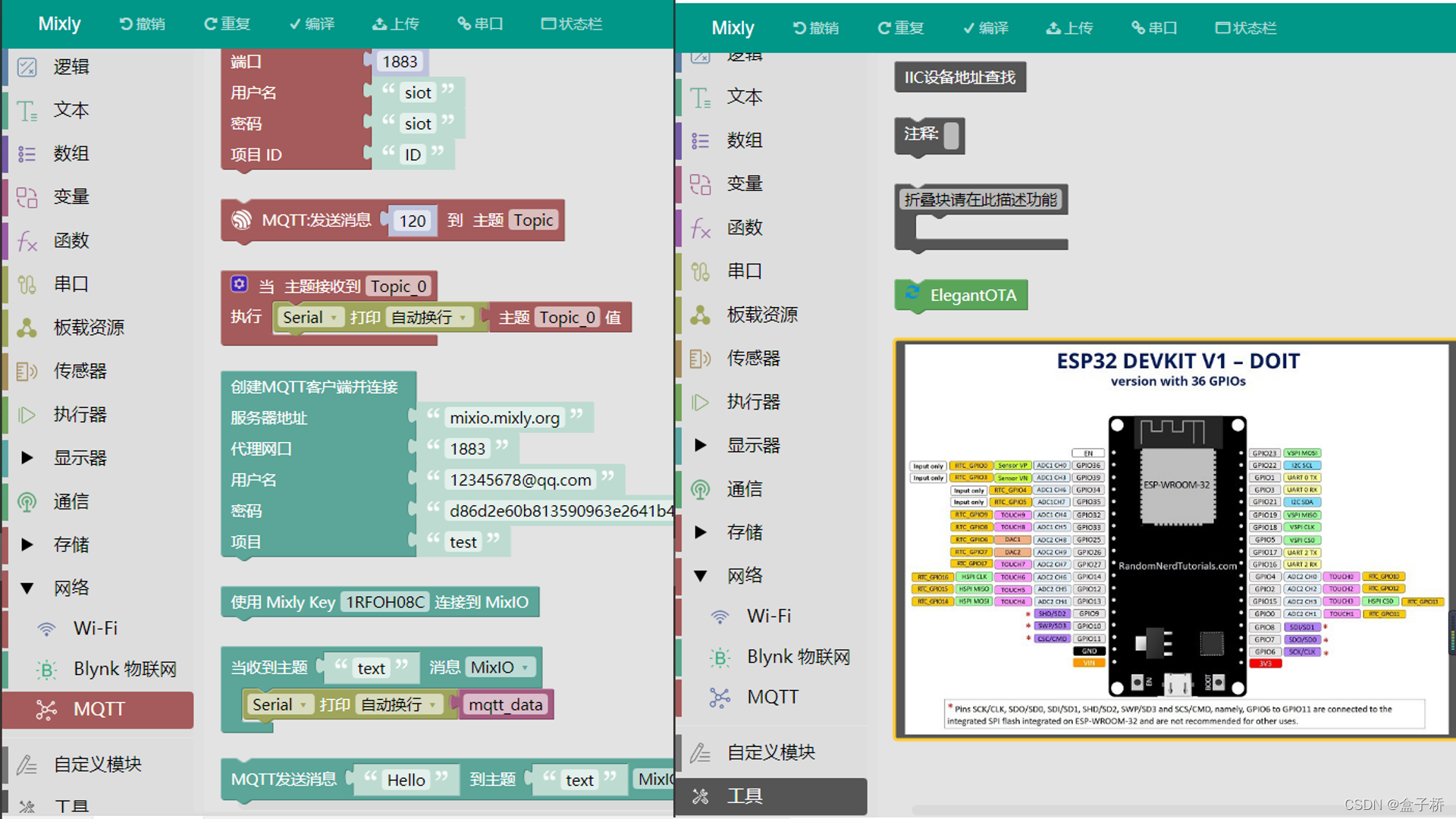The width and height of the screenshot is (1456, 819).
Task: Edit Hello text in MQTT发送消息 block
Action: click(406, 780)
